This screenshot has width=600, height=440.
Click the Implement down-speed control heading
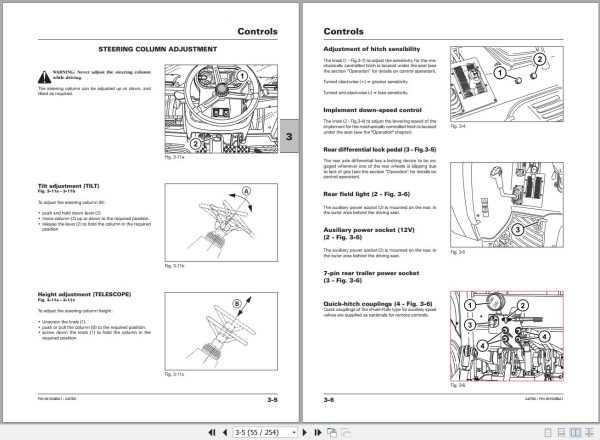(372, 110)
